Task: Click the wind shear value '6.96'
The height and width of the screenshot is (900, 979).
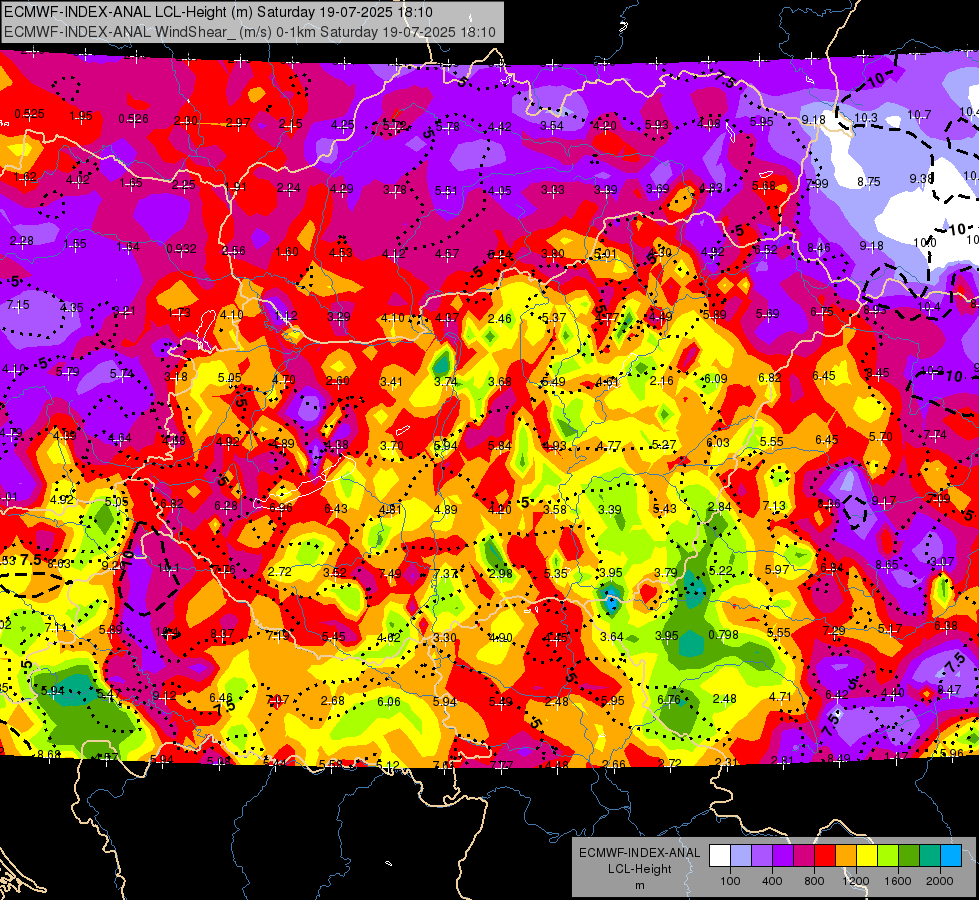Action: pyautogui.click(x=280, y=507)
